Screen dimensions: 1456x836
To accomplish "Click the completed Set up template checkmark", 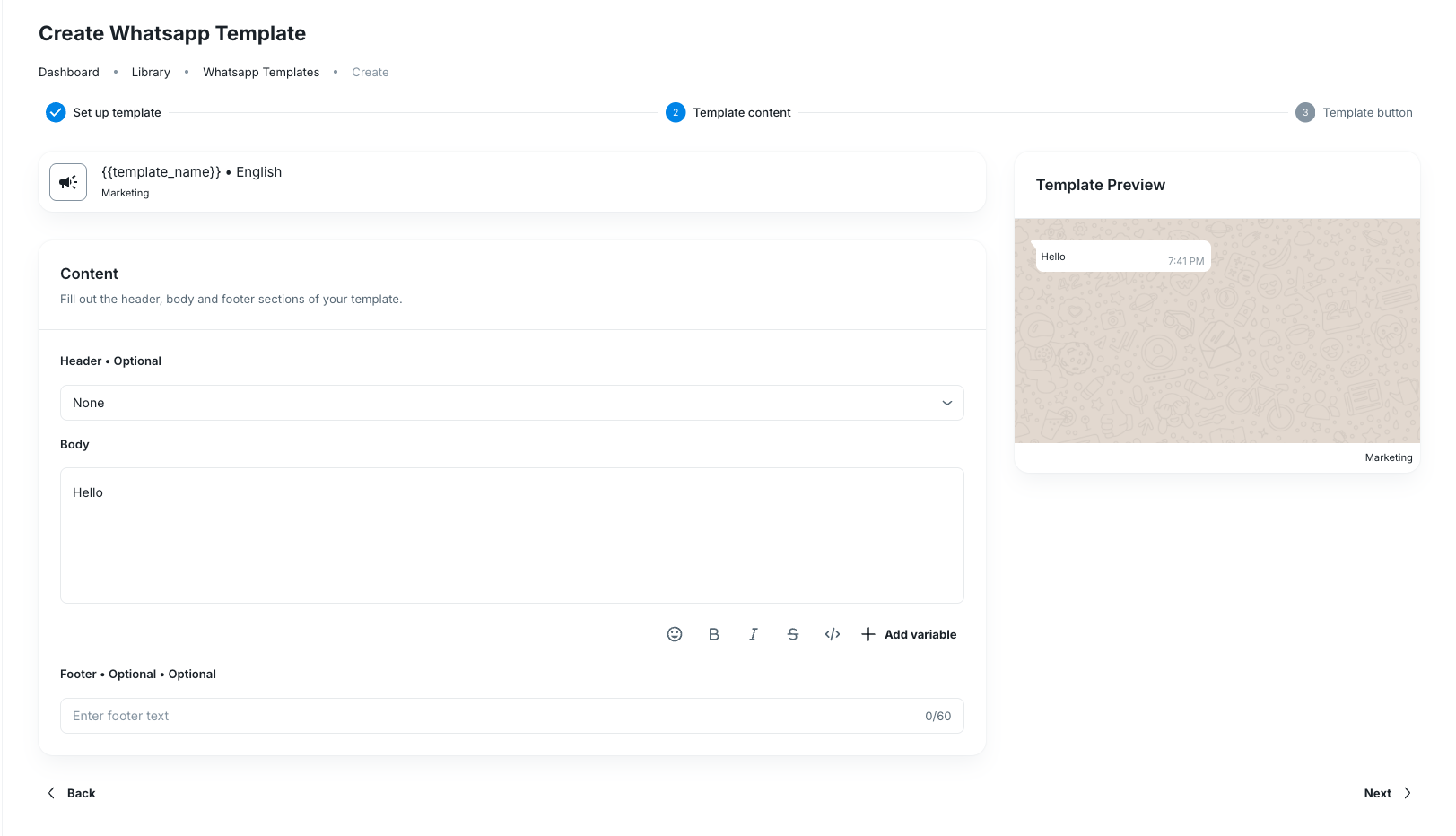I will [x=56, y=112].
